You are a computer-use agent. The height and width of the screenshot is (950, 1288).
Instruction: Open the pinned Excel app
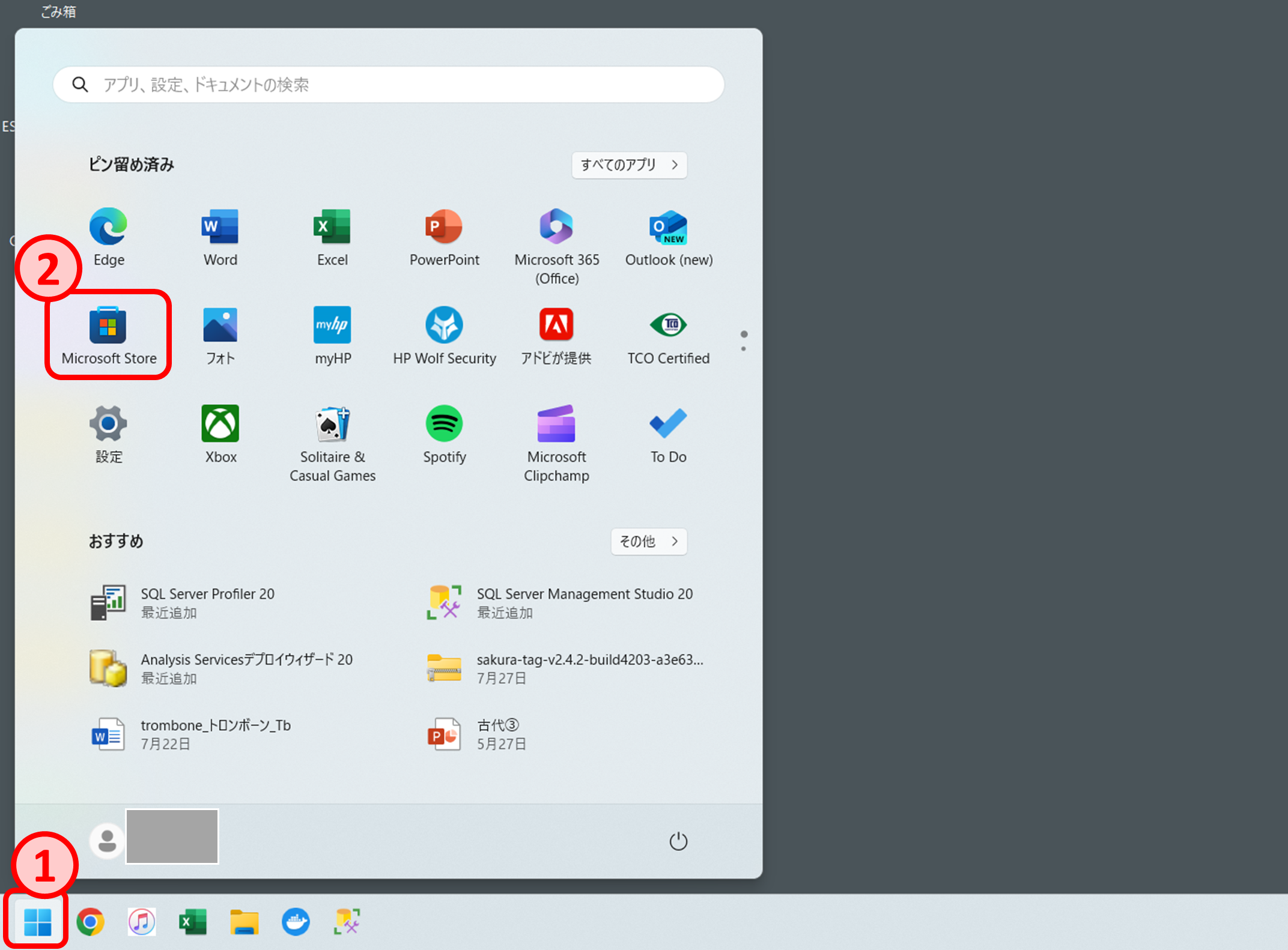coord(332,237)
